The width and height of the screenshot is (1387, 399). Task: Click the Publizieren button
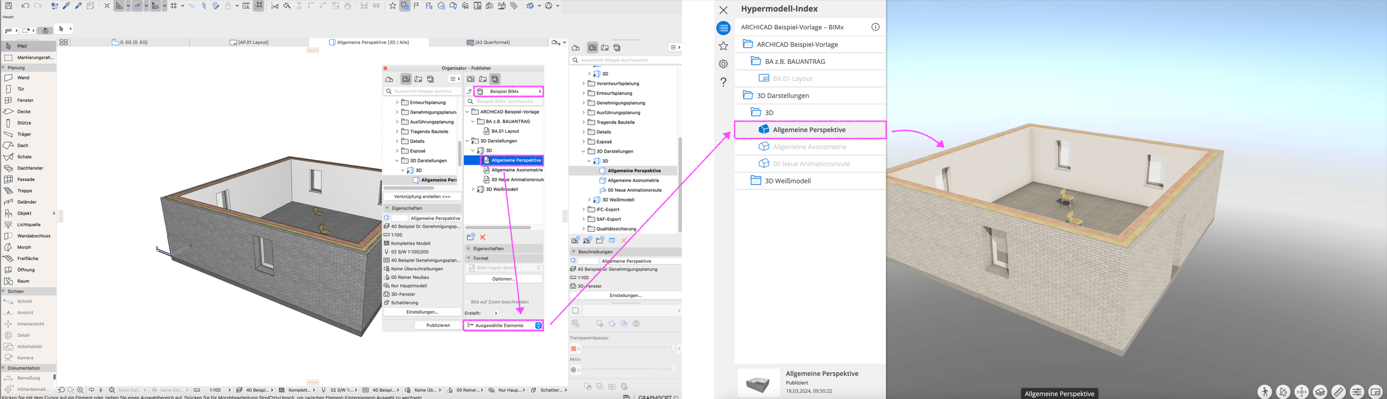coord(438,325)
